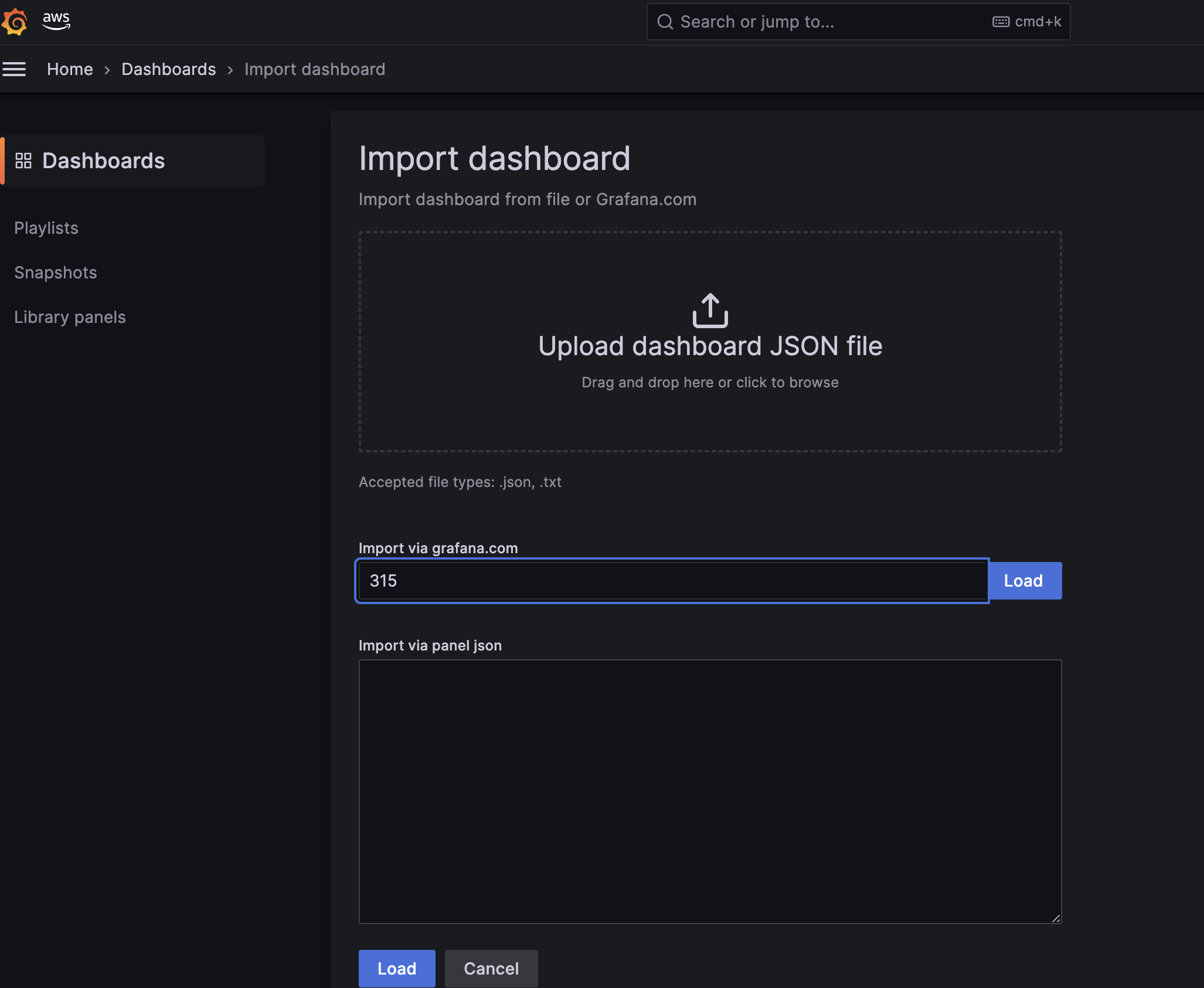
Task: Expand the Dashboards navigation section
Action: (103, 160)
